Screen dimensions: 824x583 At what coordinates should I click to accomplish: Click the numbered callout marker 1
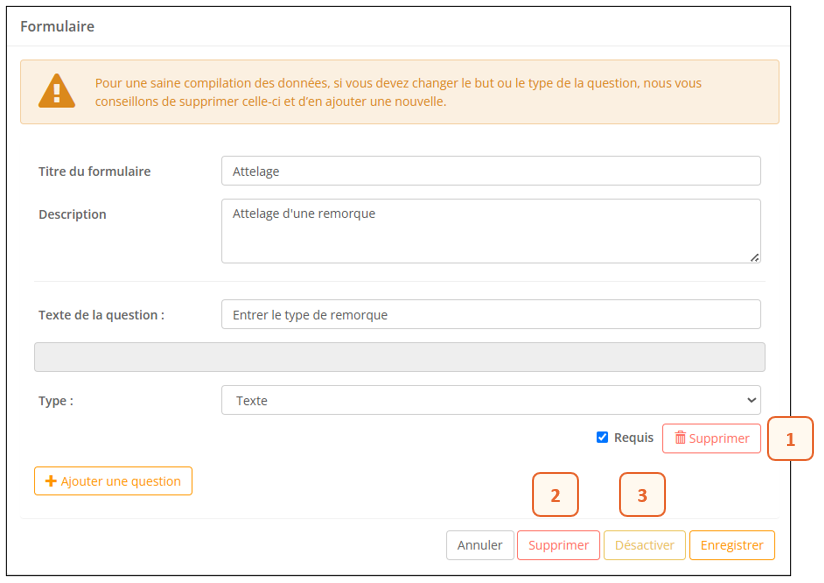(x=790, y=439)
